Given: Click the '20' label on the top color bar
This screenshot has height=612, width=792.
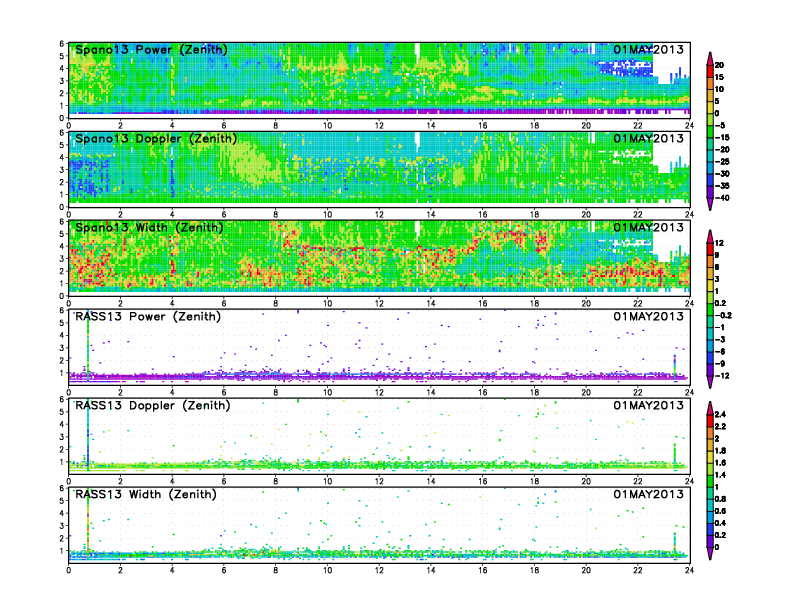Looking at the screenshot, I should click(x=719, y=65).
